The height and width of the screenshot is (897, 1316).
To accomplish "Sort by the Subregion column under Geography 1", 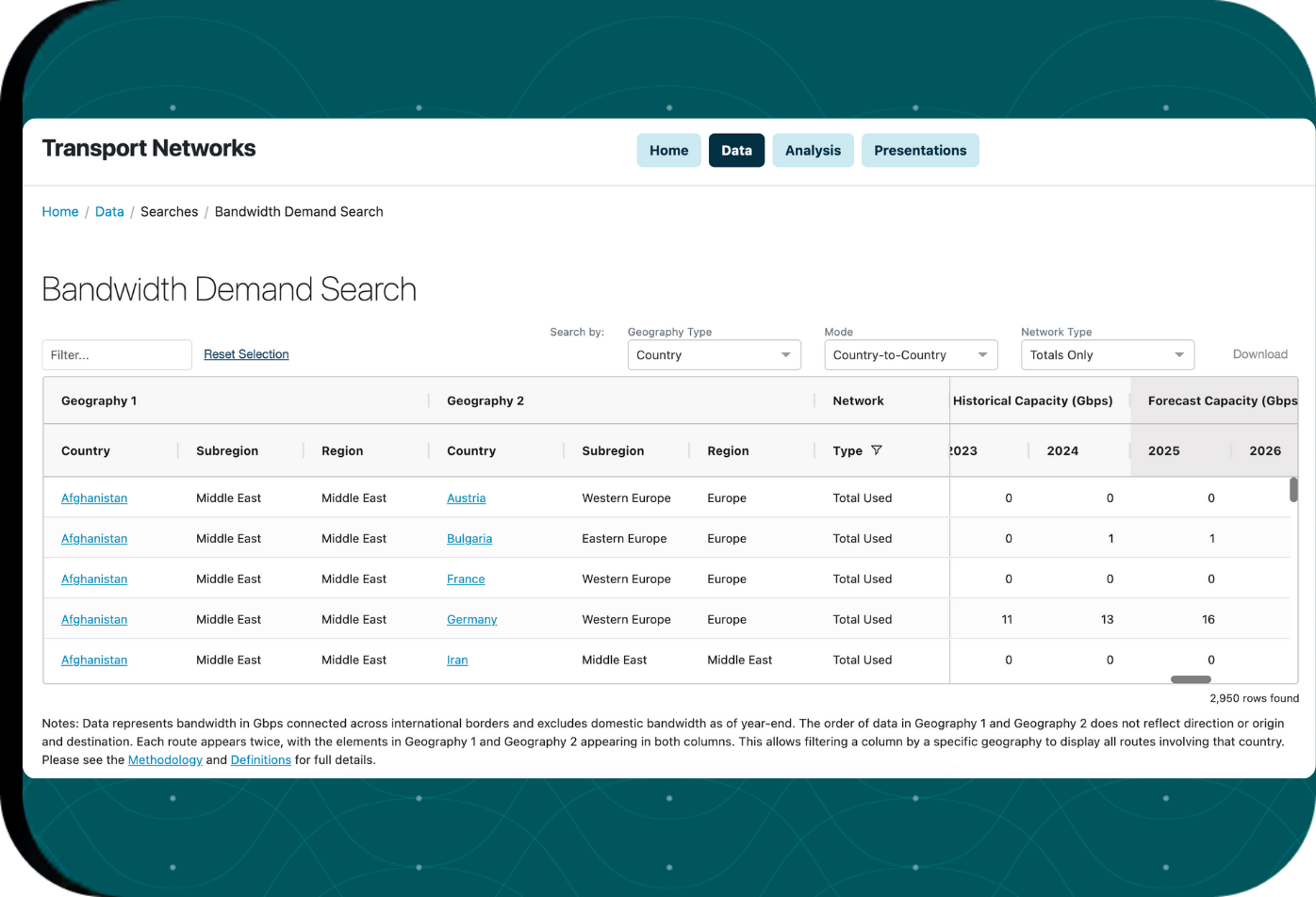I will click(227, 451).
